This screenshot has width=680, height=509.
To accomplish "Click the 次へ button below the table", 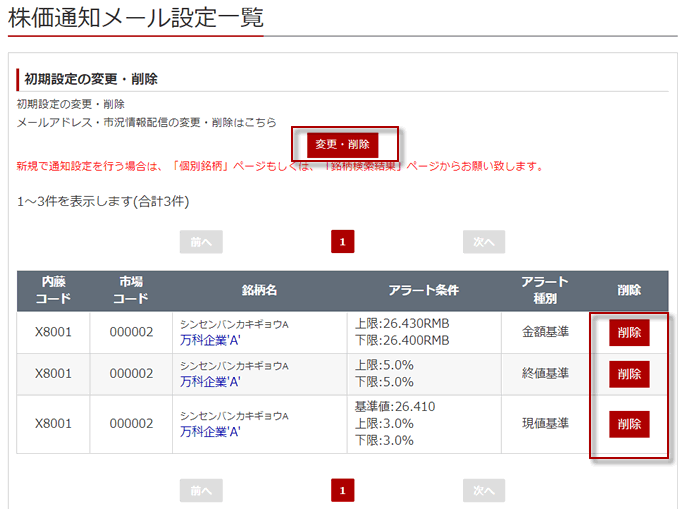I will tap(484, 490).
